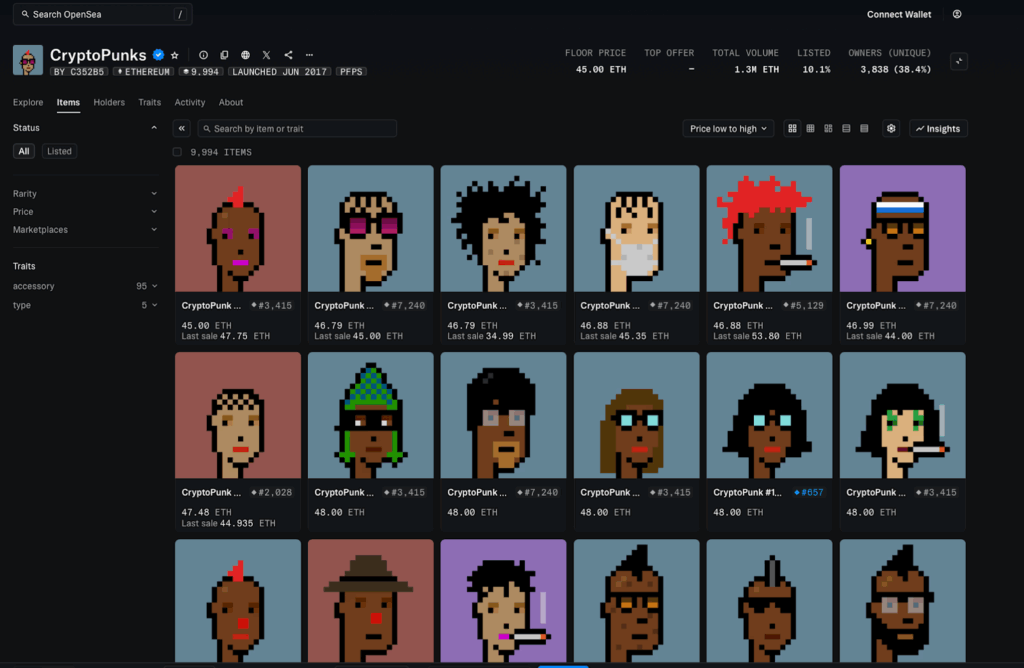Click the profile icon next to Connect Wallet
This screenshot has width=1024, height=668.
coord(957,14)
